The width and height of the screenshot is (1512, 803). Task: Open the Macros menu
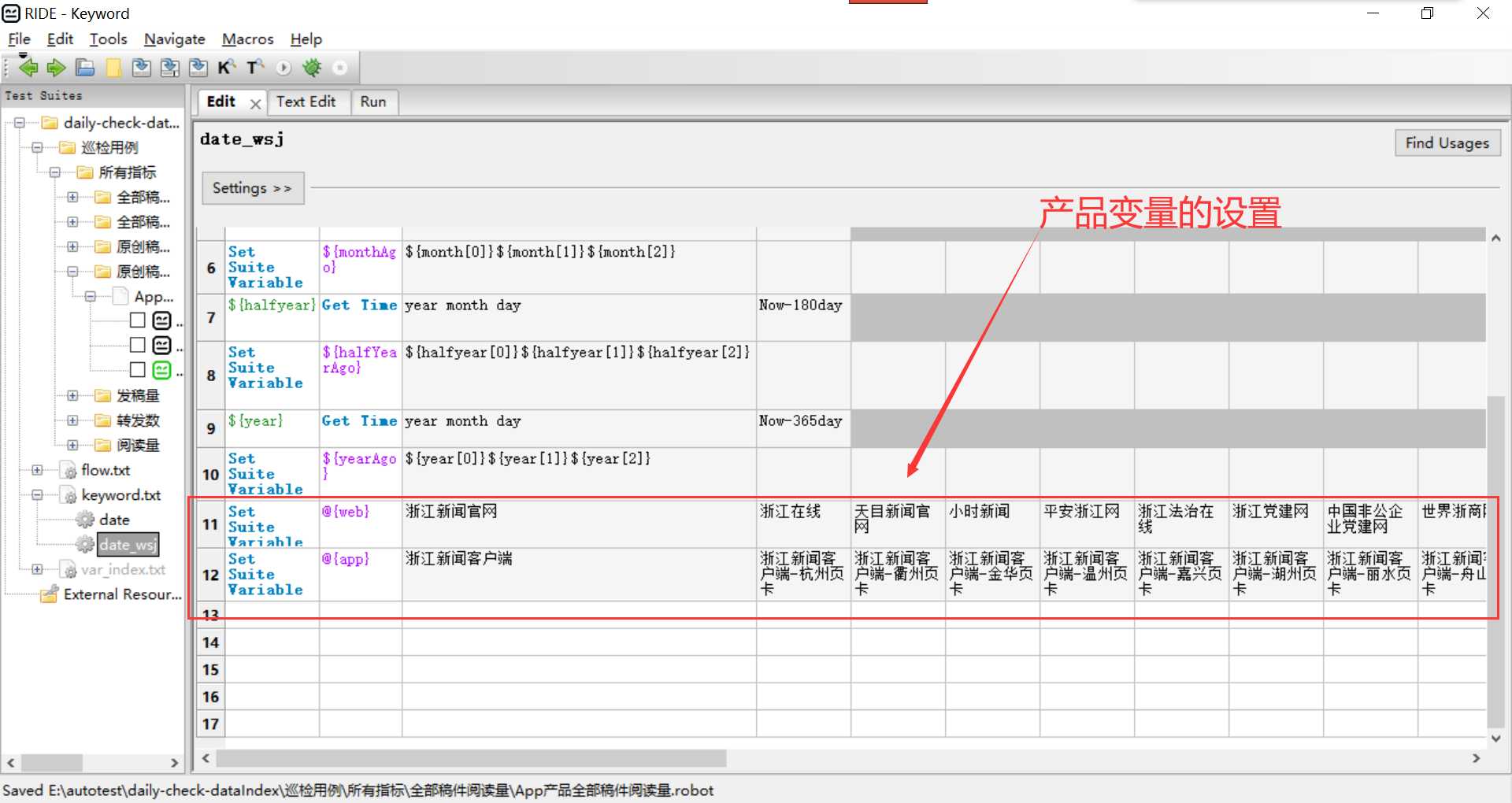tap(247, 39)
